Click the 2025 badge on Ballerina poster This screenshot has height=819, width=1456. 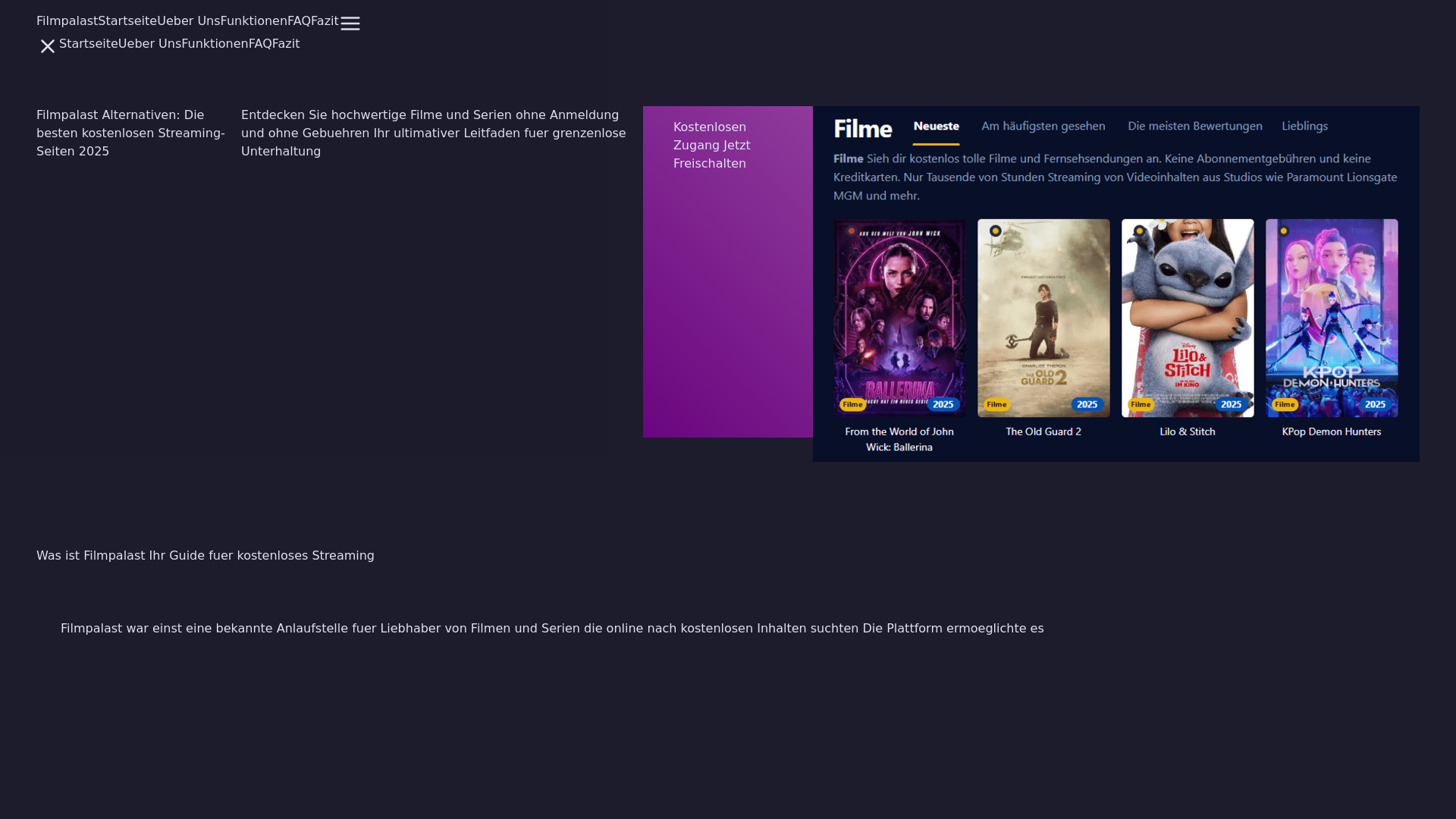coord(943,404)
